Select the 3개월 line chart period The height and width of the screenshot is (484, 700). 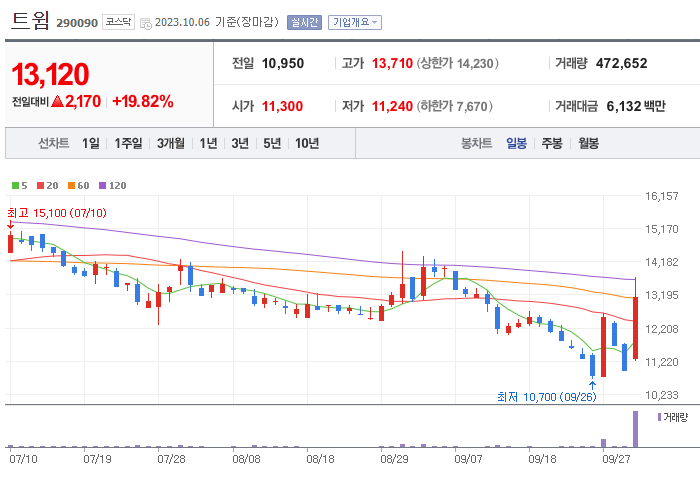pos(171,143)
